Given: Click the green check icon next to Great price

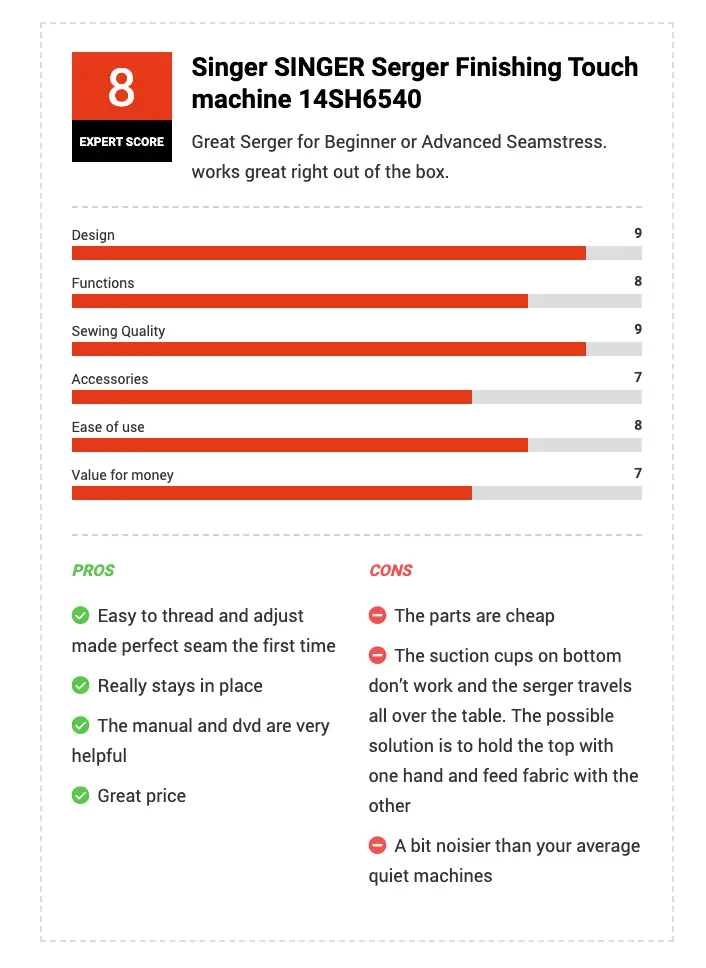Looking at the screenshot, I should click(80, 795).
